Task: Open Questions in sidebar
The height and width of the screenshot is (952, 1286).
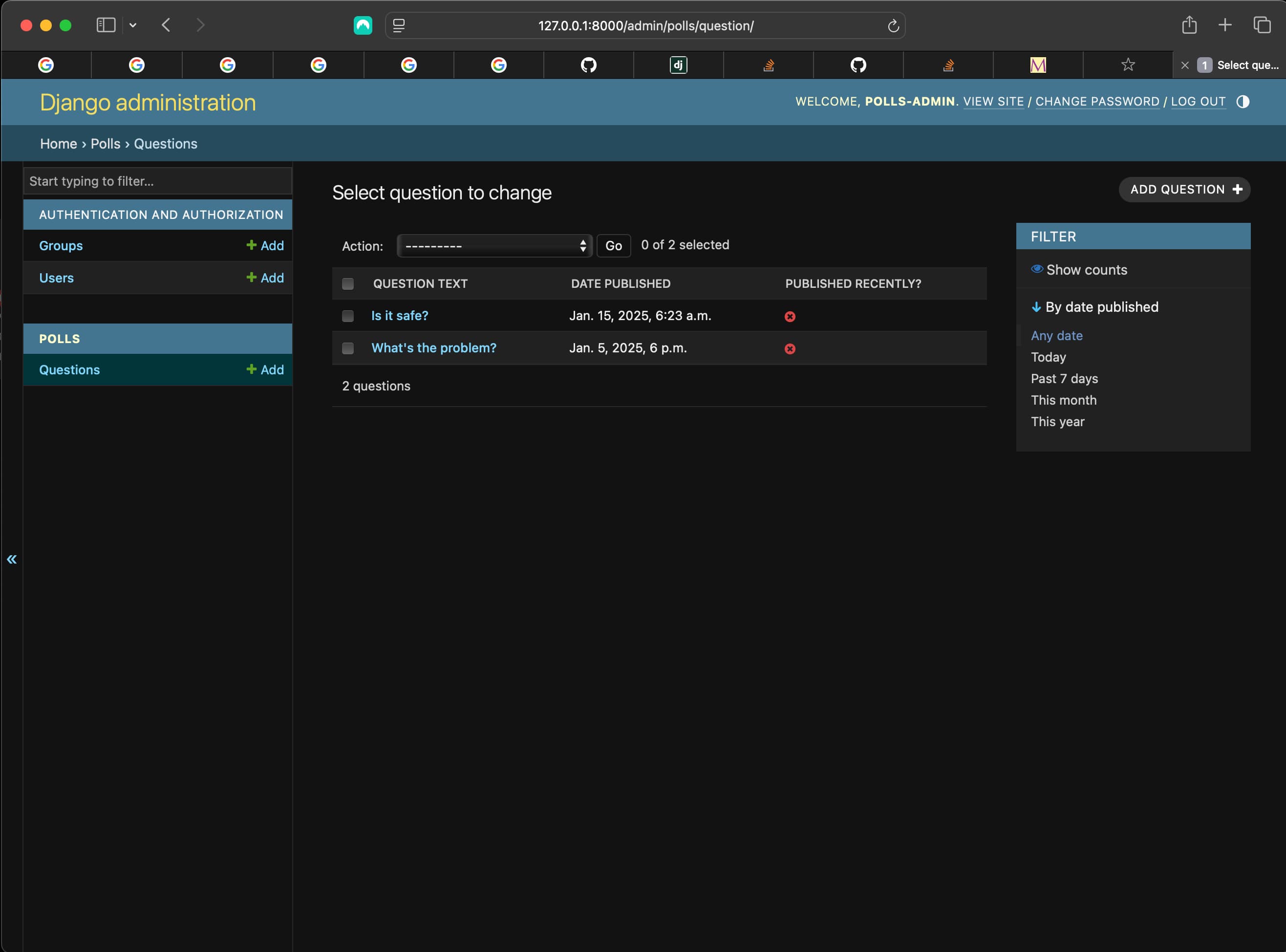Action: [x=69, y=370]
